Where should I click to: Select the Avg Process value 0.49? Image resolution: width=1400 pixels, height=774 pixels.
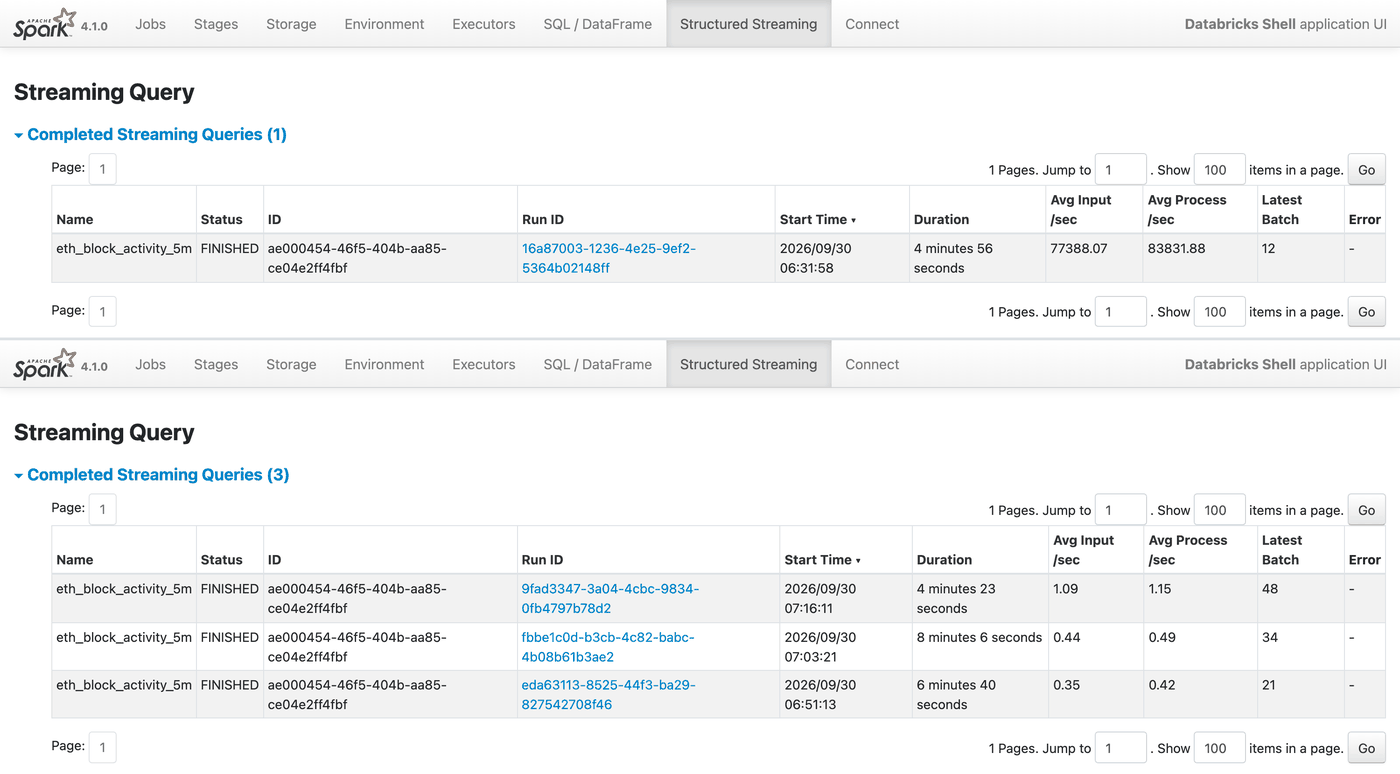(x=1160, y=637)
